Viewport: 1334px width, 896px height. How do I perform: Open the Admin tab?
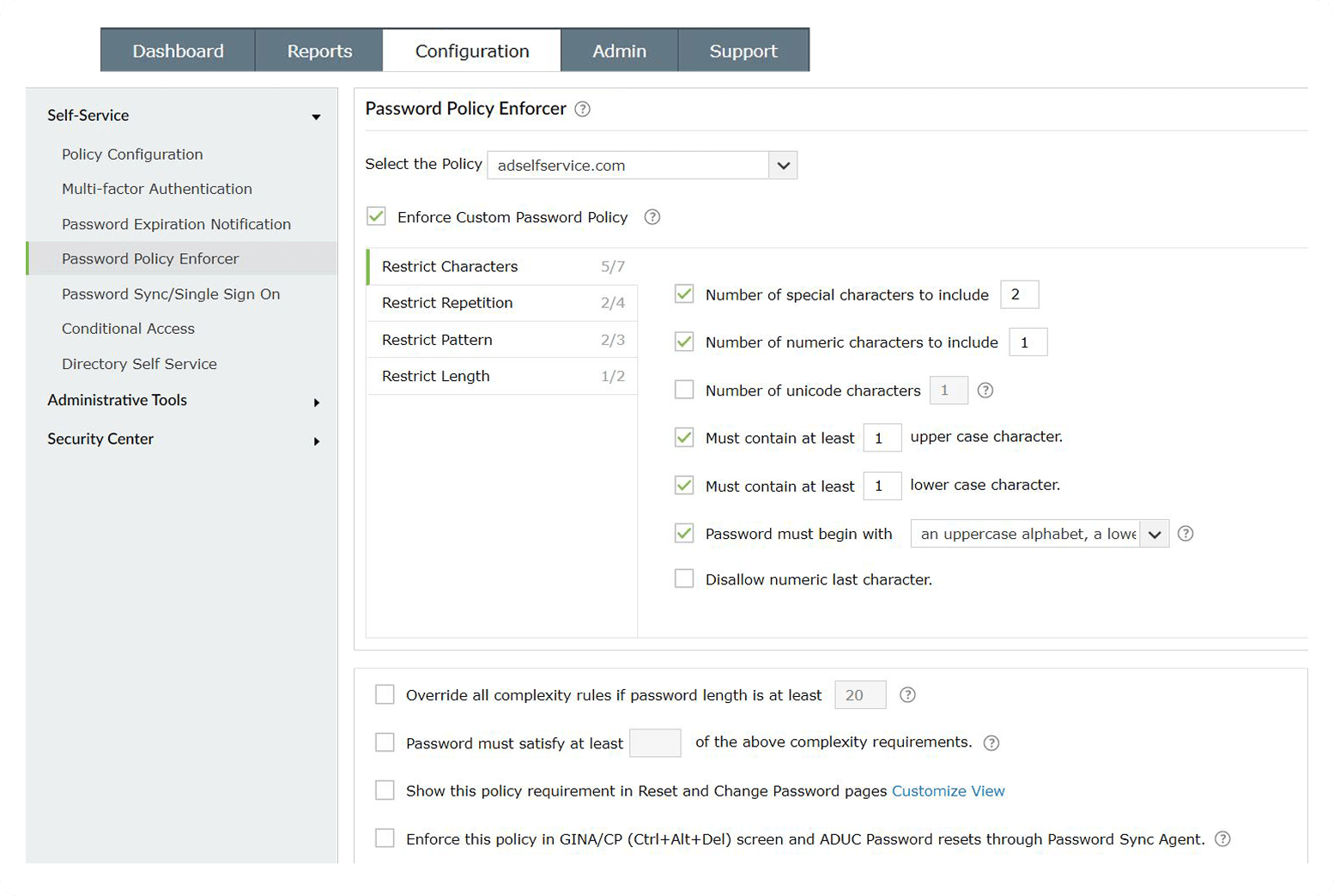[x=619, y=51]
